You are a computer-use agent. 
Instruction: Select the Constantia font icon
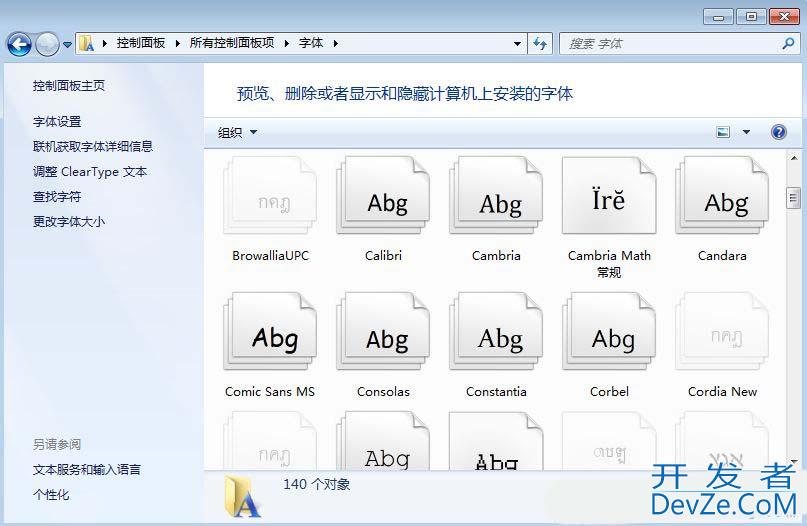pos(496,331)
